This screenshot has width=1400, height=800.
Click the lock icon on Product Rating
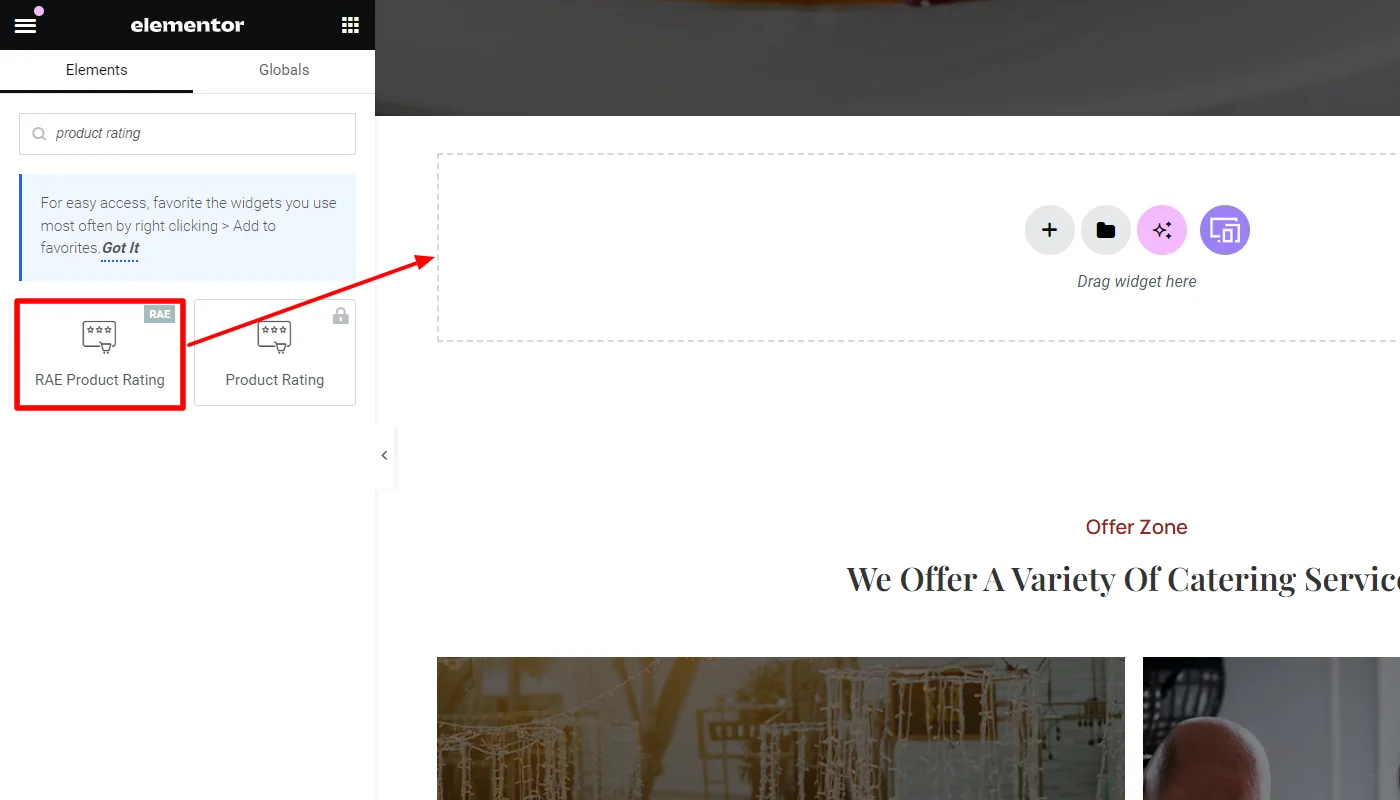(341, 316)
